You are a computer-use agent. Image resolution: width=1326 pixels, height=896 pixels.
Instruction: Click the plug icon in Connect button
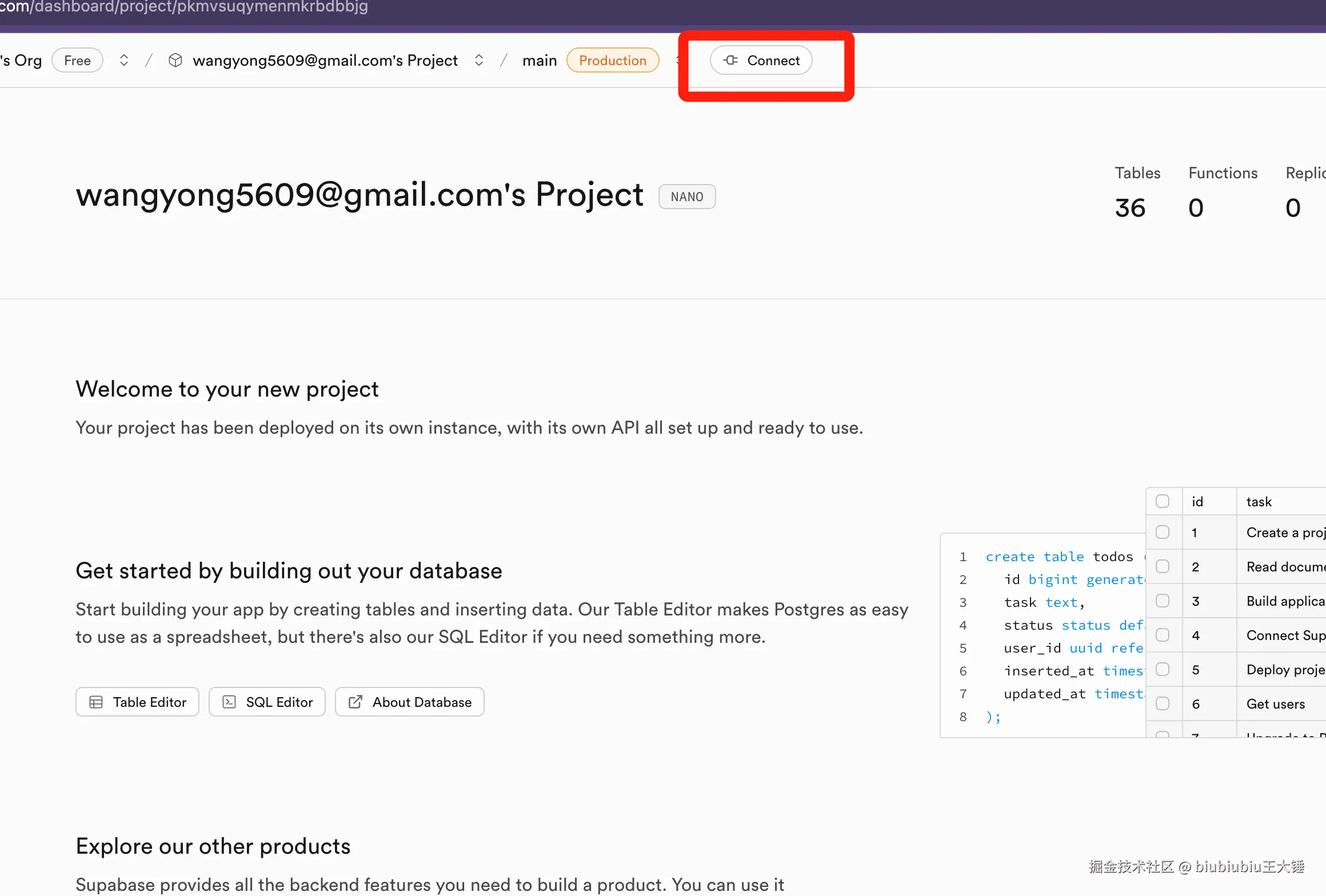730,60
